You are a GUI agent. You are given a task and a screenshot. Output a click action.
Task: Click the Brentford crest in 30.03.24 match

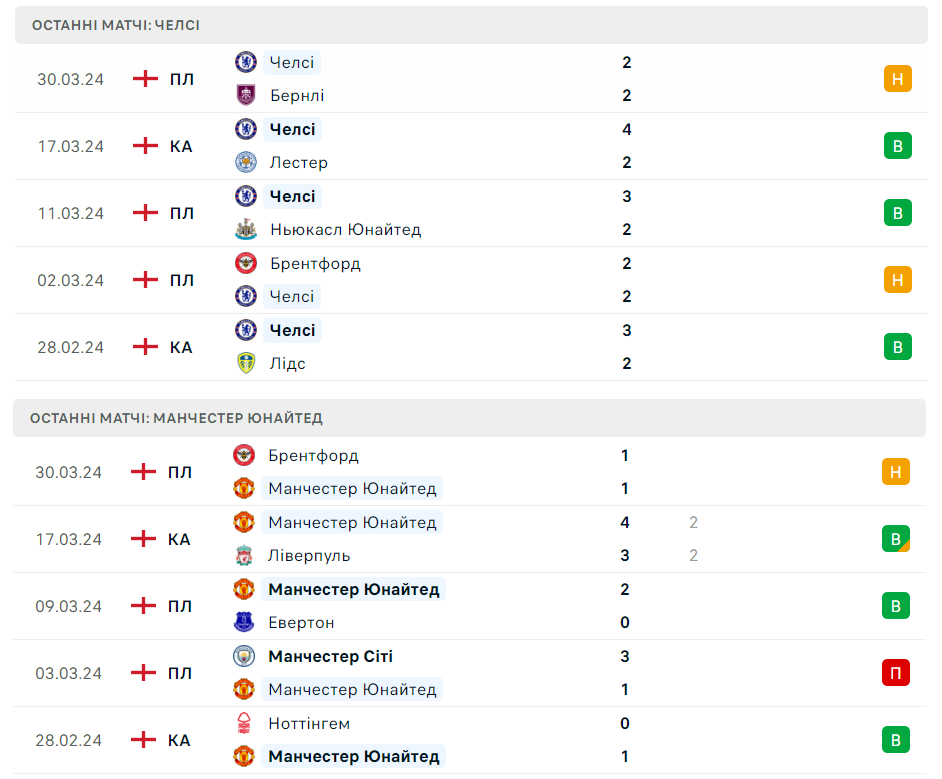[244, 455]
